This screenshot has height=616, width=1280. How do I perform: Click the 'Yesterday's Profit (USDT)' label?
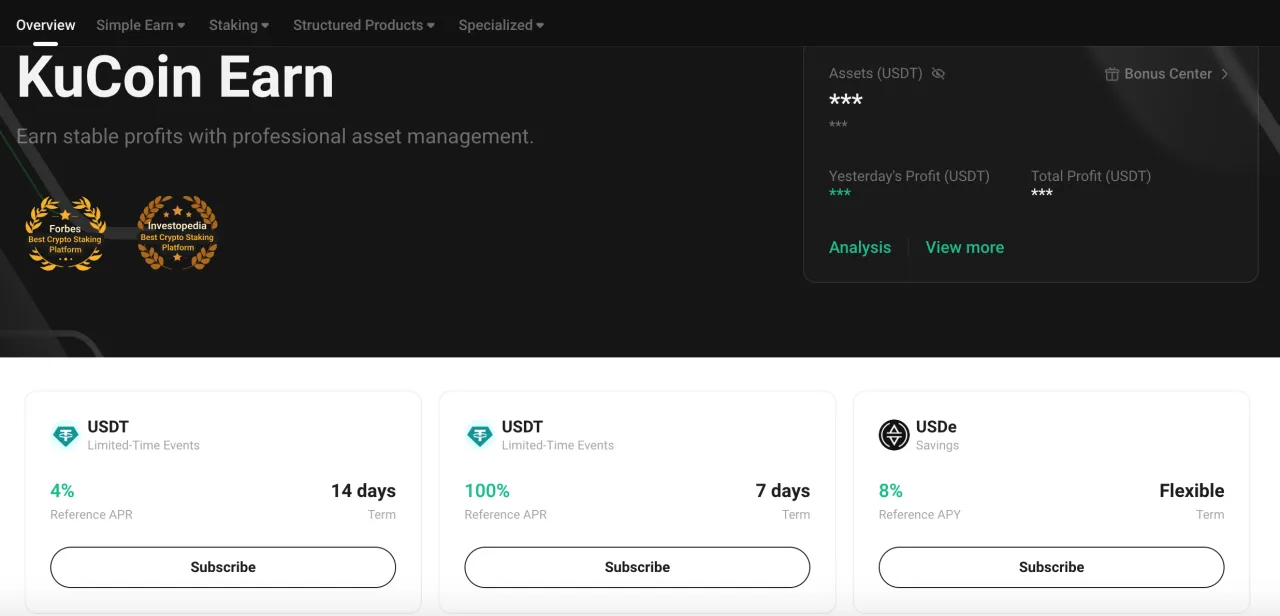tap(909, 176)
